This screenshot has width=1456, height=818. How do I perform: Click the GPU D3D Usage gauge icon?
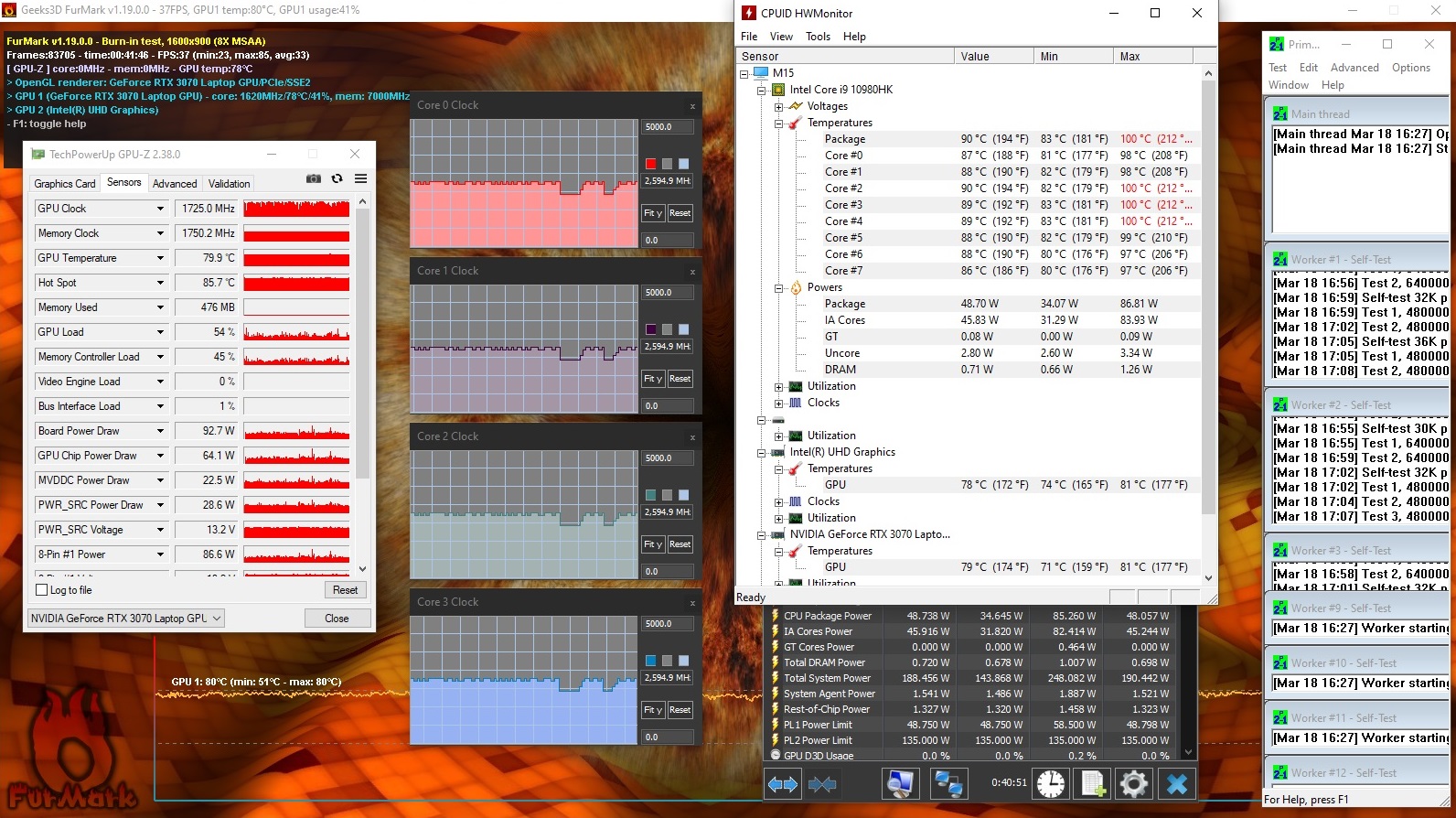776,756
